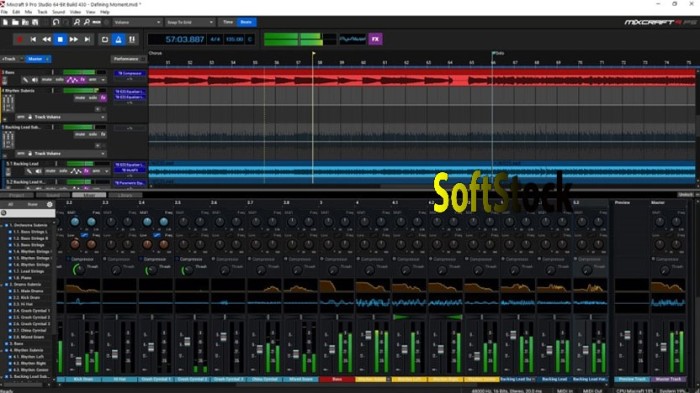Click the +Track button

[x=9, y=59]
